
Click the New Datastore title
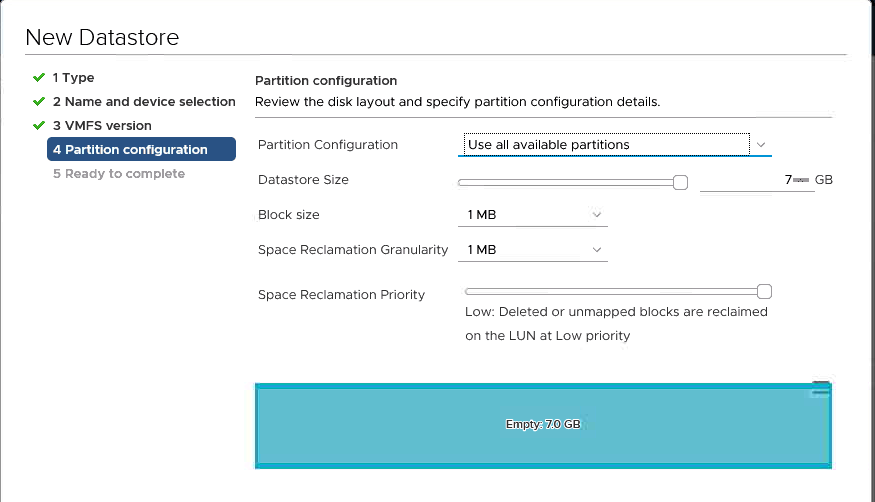click(102, 37)
